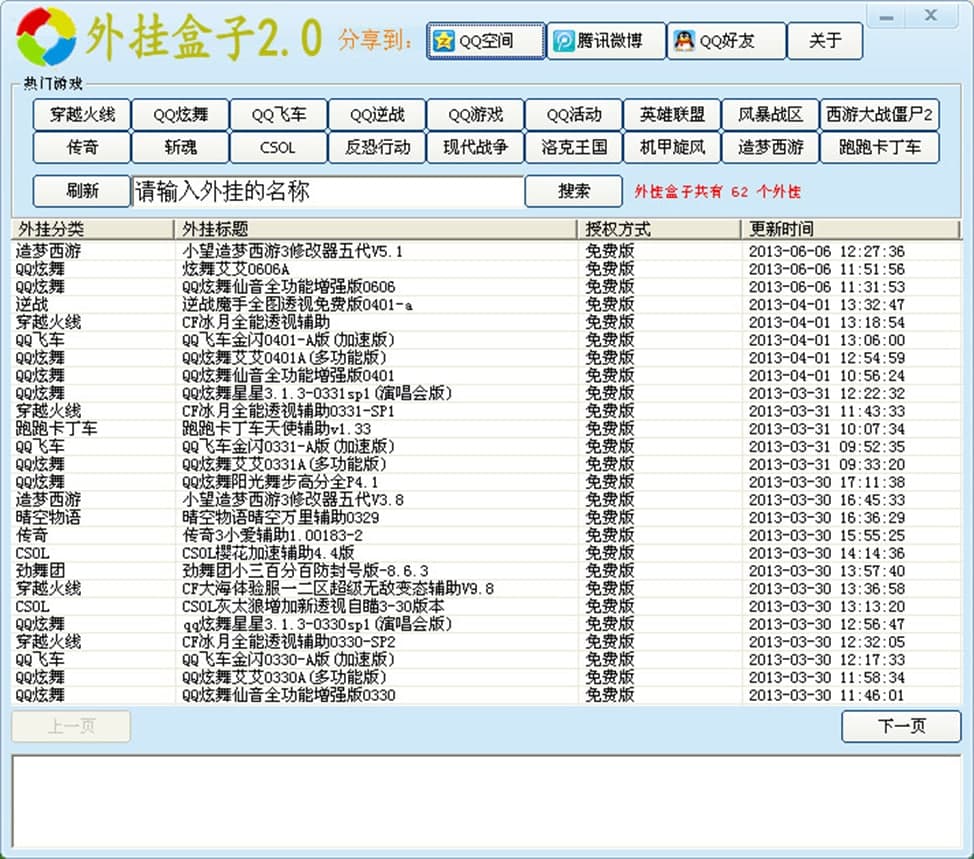Select row QQ飞车金闪0330-A版(加速版)
Viewport: 974px width, 859px height.
tap(486, 660)
